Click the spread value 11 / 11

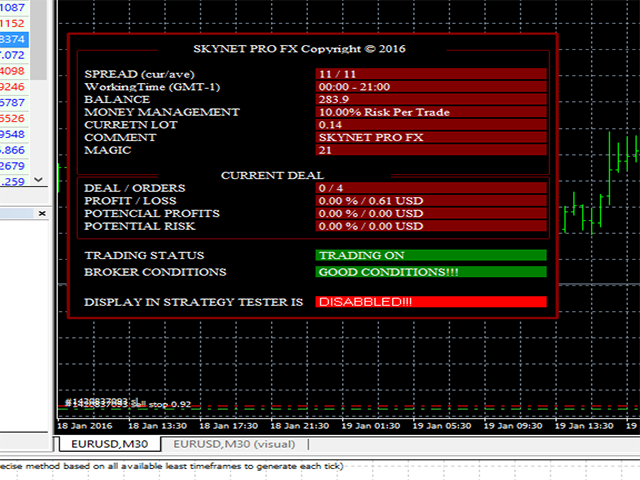coord(431,74)
